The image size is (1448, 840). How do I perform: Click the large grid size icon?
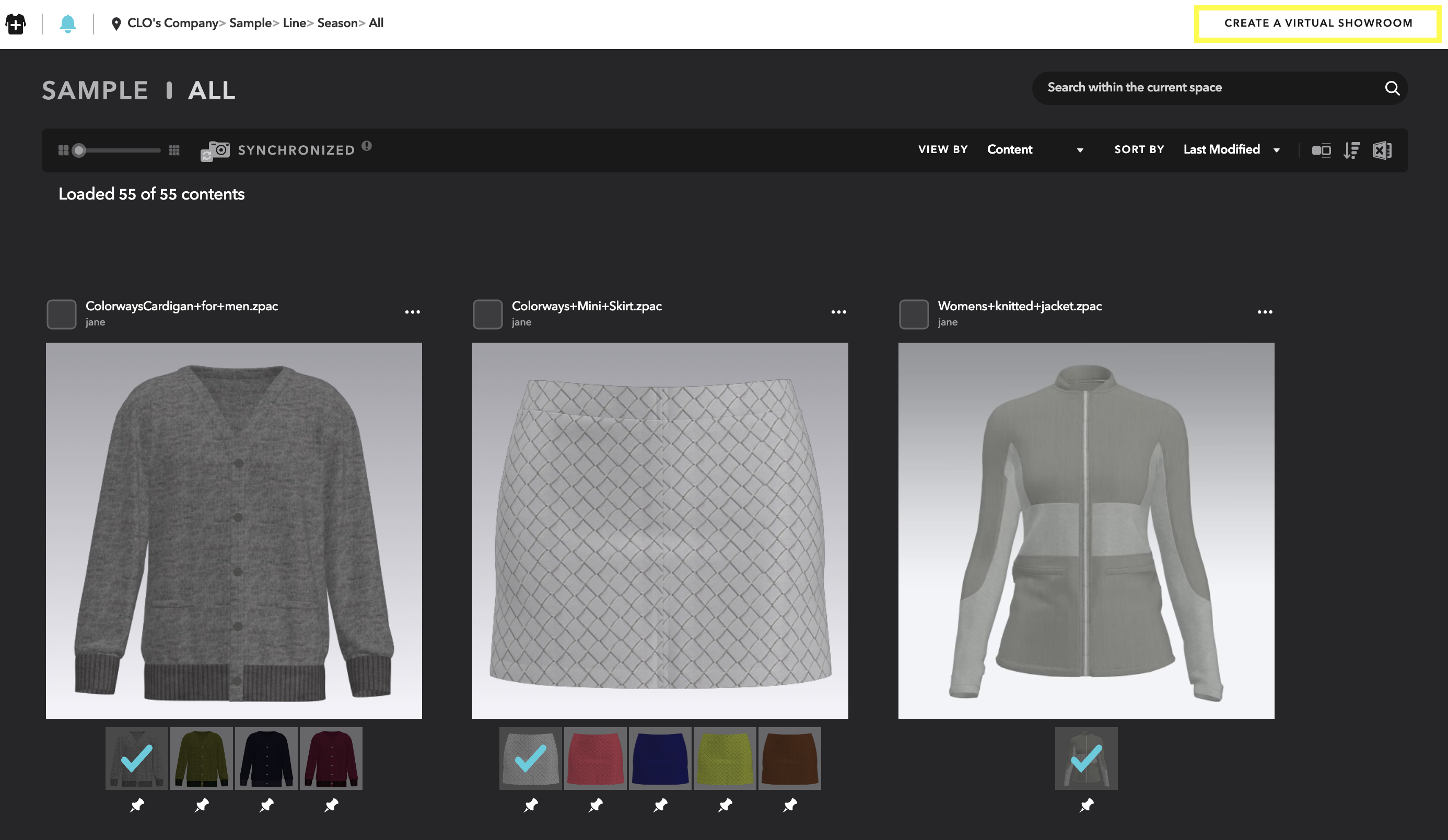64,150
